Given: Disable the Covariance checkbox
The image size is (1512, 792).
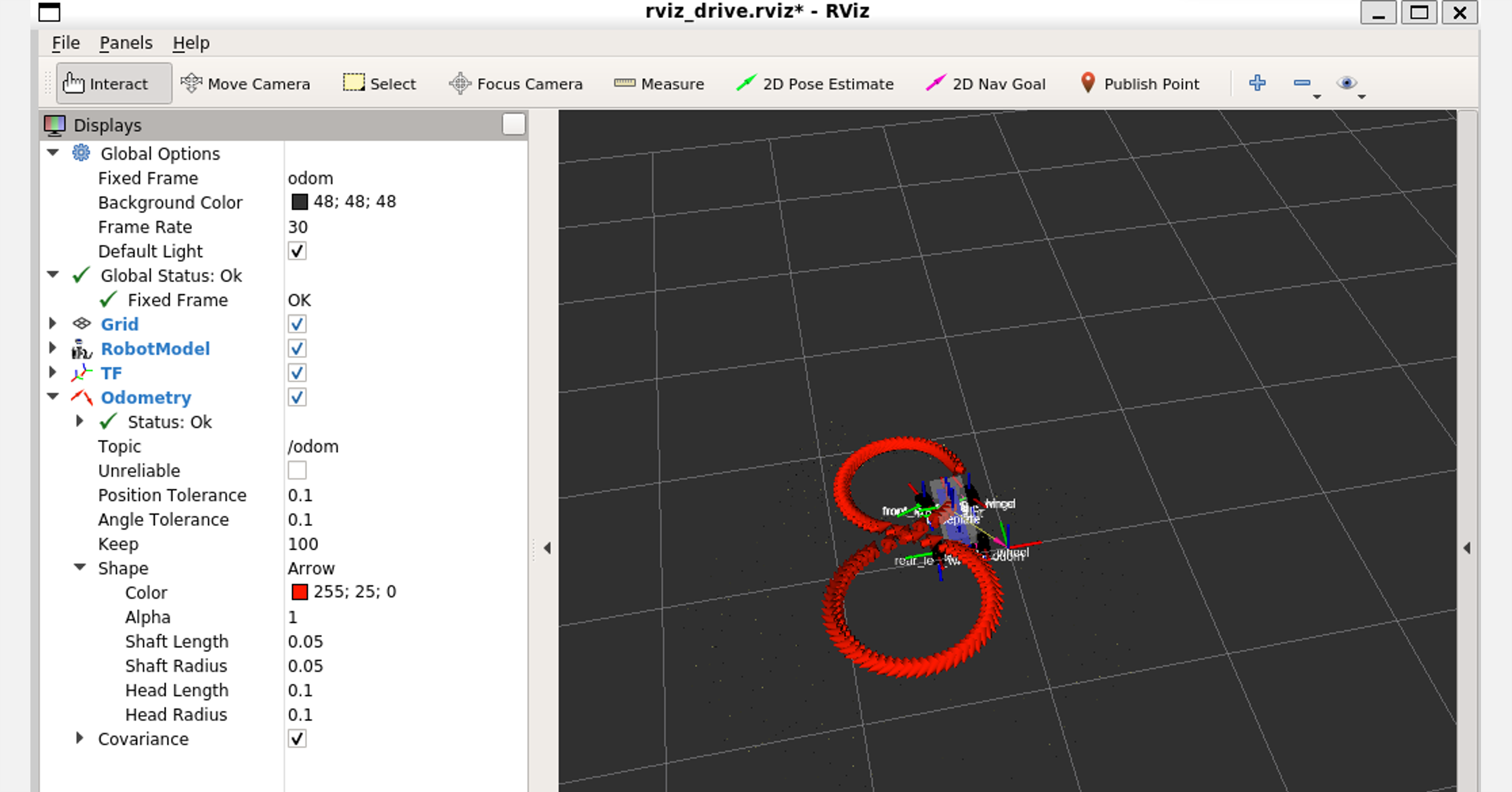Looking at the screenshot, I should (x=297, y=739).
